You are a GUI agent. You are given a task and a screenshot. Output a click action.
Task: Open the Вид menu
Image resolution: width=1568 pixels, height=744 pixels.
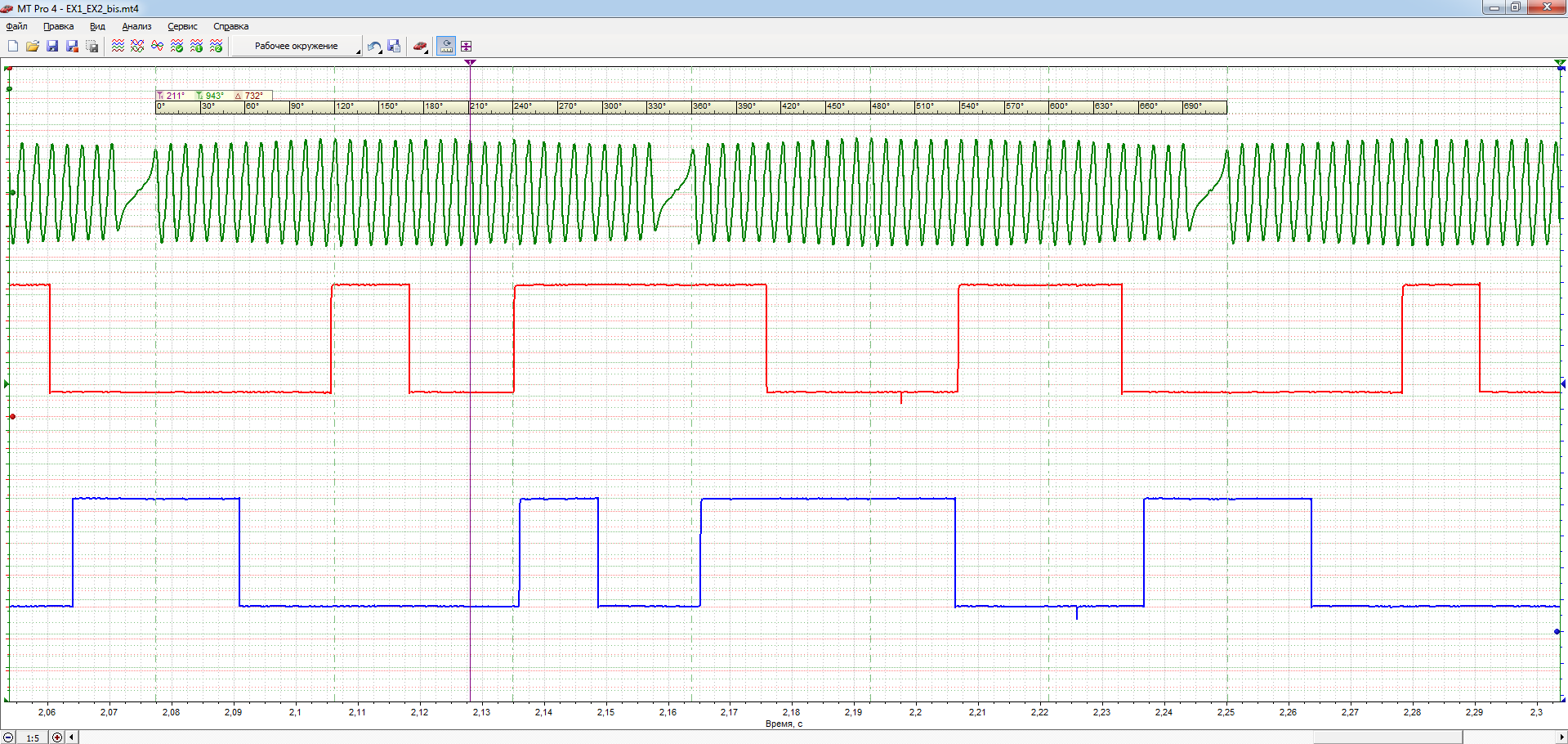pyautogui.click(x=97, y=26)
